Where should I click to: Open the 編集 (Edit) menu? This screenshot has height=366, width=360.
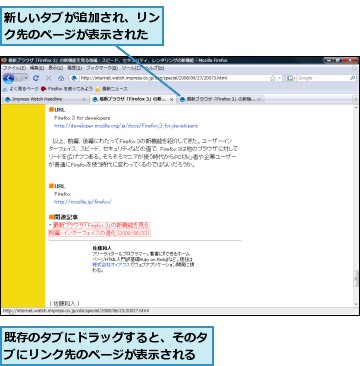click(x=37, y=68)
